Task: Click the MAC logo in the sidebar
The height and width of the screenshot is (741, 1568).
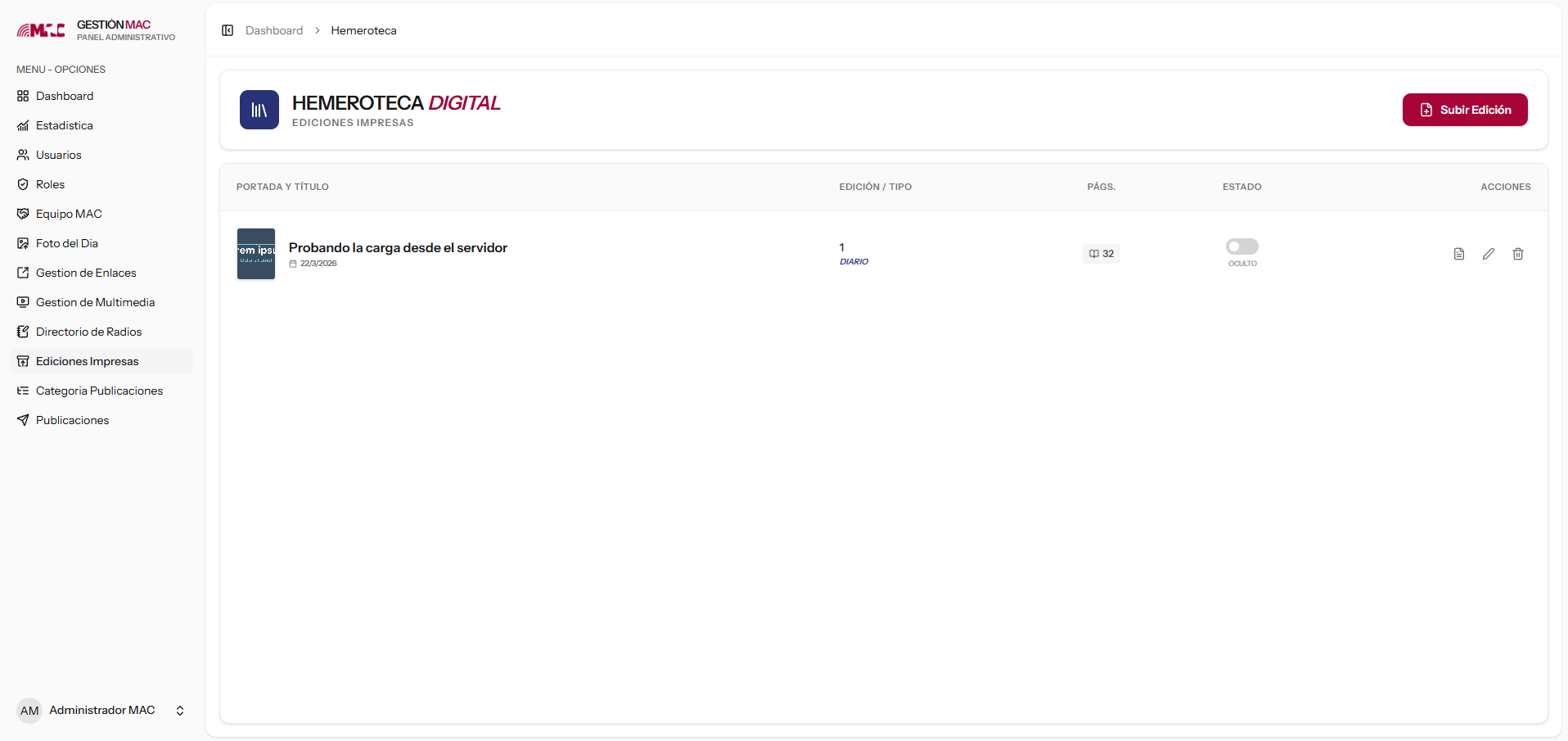Action: coord(41,30)
